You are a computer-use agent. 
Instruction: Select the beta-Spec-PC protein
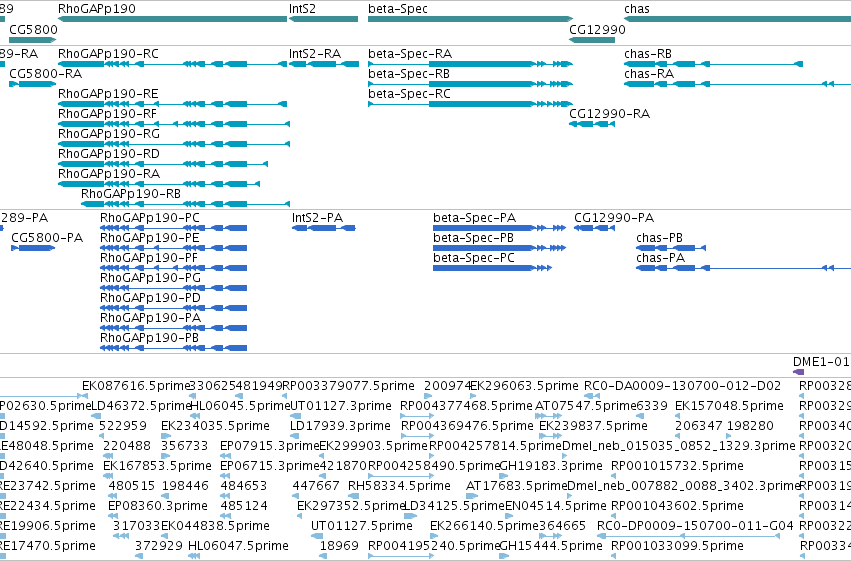click(x=492, y=268)
